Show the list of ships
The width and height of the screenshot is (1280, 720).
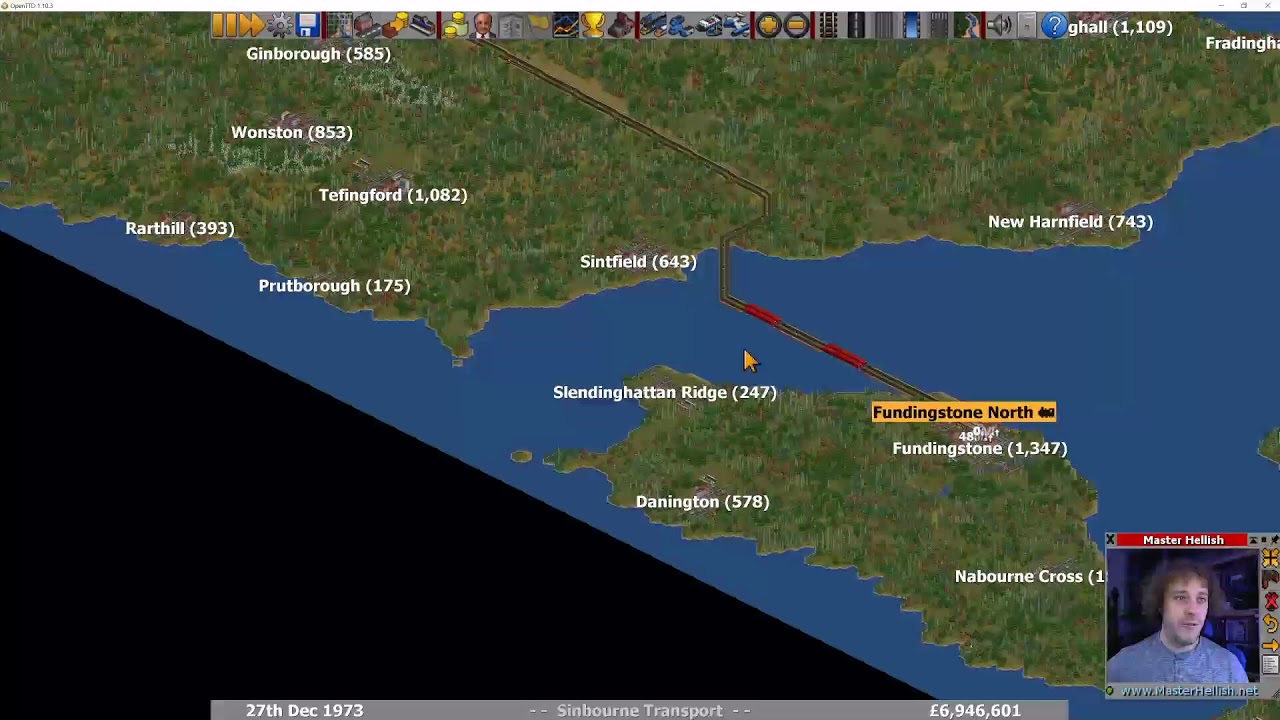click(x=710, y=26)
